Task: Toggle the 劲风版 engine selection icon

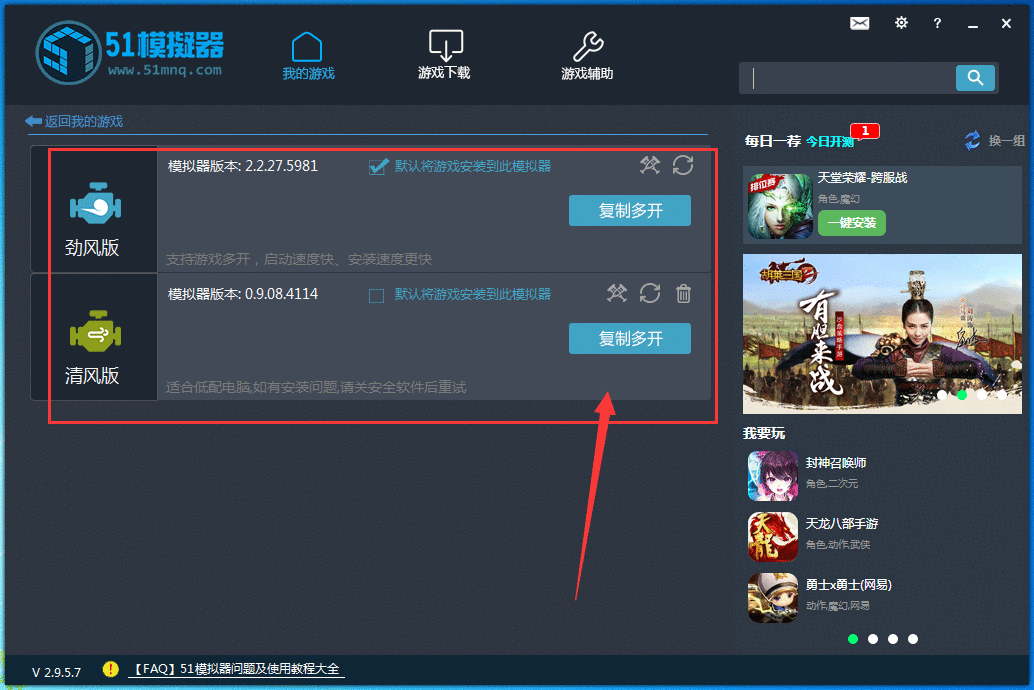Action: (x=97, y=203)
